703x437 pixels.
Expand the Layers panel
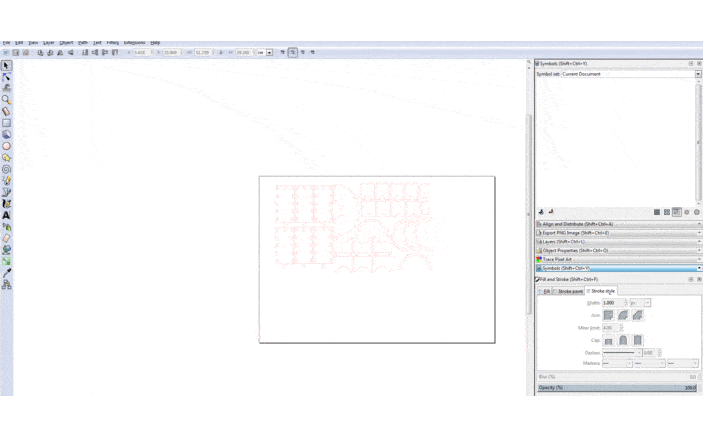619,242
